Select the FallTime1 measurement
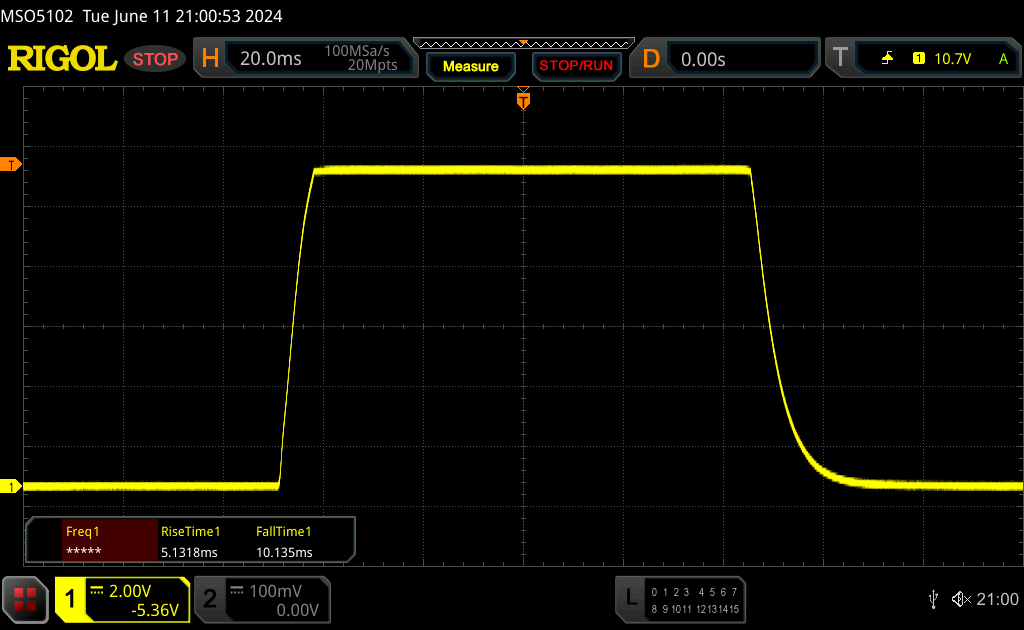Screen dimensions: 1024x630 283,531
